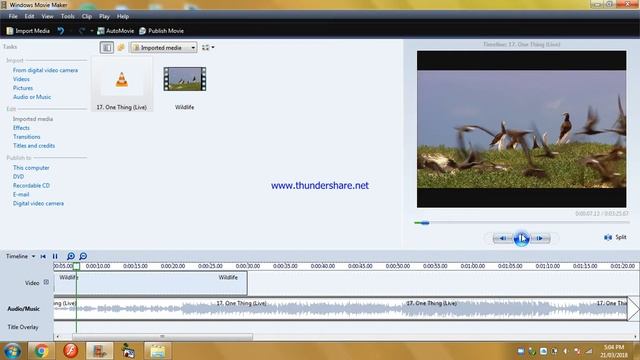Viewport: 640px width, 360px height.
Task: Expand the Video track plus box
Action: tap(46, 282)
